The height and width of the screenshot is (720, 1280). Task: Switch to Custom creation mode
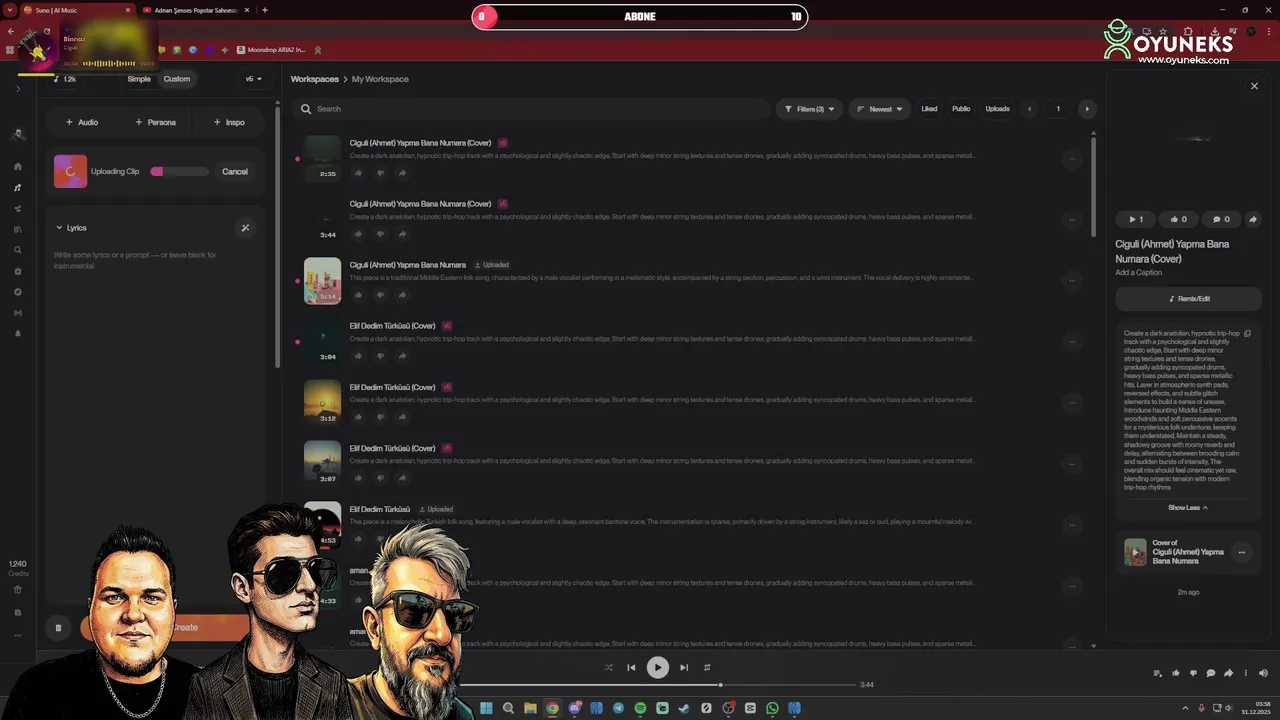pos(177,79)
